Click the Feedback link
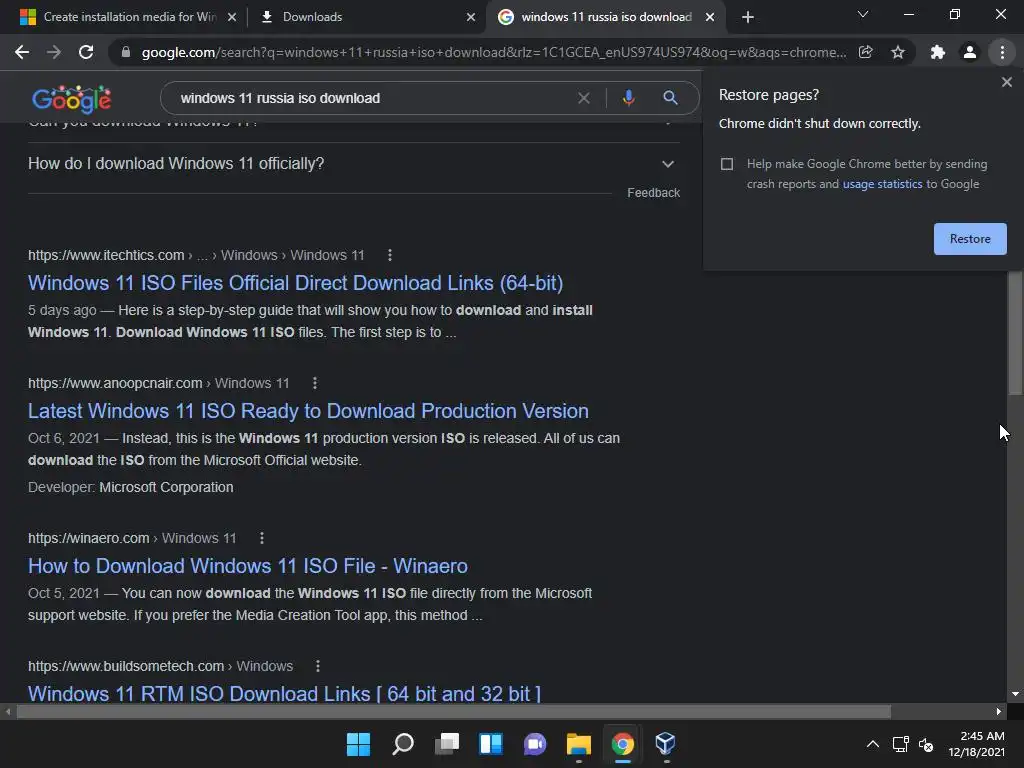This screenshot has height=768, width=1024. pyautogui.click(x=653, y=193)
